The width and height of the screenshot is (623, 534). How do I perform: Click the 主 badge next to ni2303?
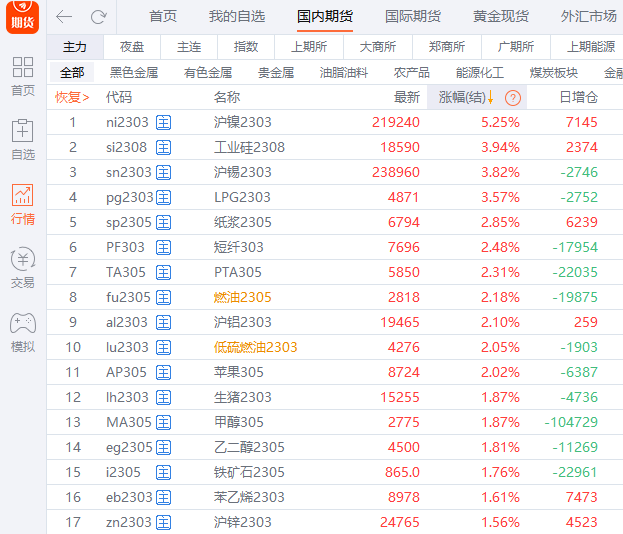(x=164, y=122)
